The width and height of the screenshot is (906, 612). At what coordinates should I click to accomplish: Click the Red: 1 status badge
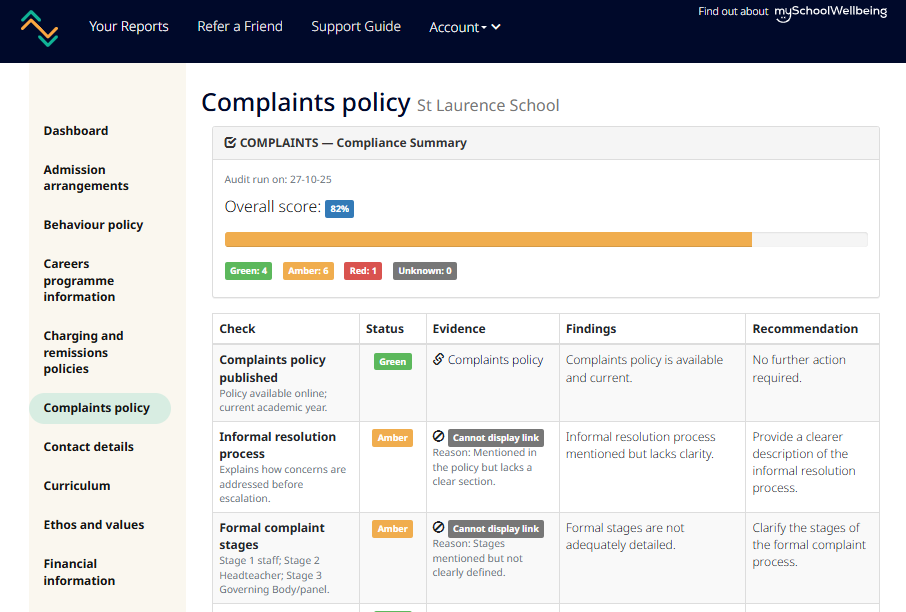(x=362, y=271)
